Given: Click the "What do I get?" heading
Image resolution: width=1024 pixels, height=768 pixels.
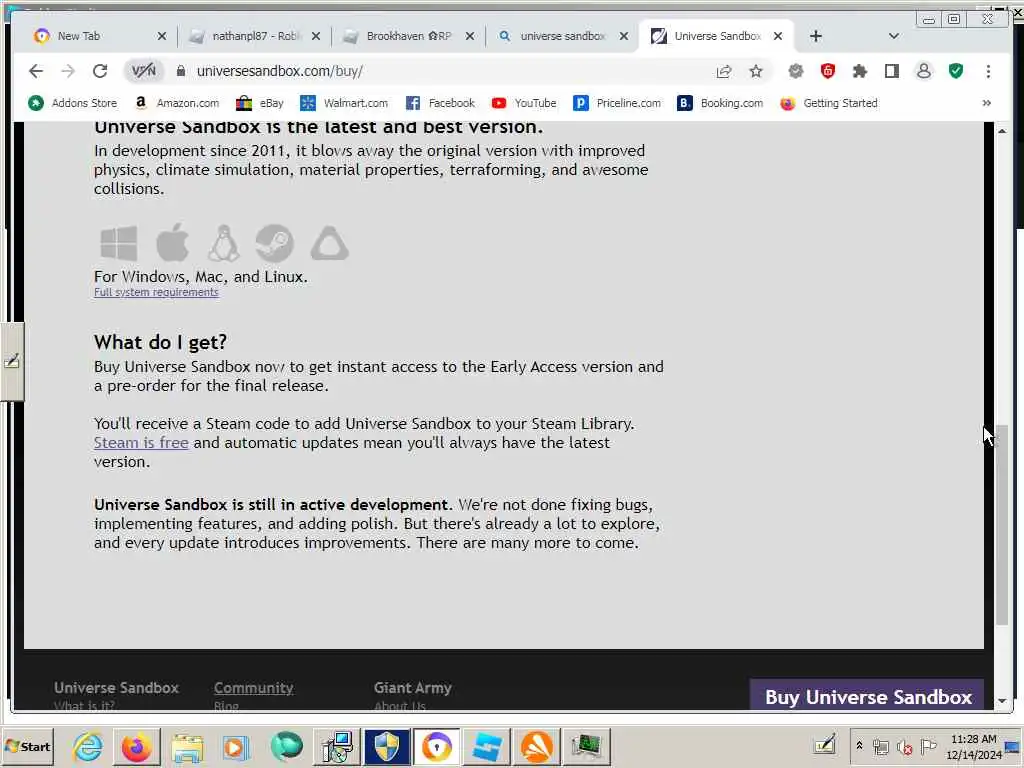Looking at the screenshot, I should tap(160, 342).
